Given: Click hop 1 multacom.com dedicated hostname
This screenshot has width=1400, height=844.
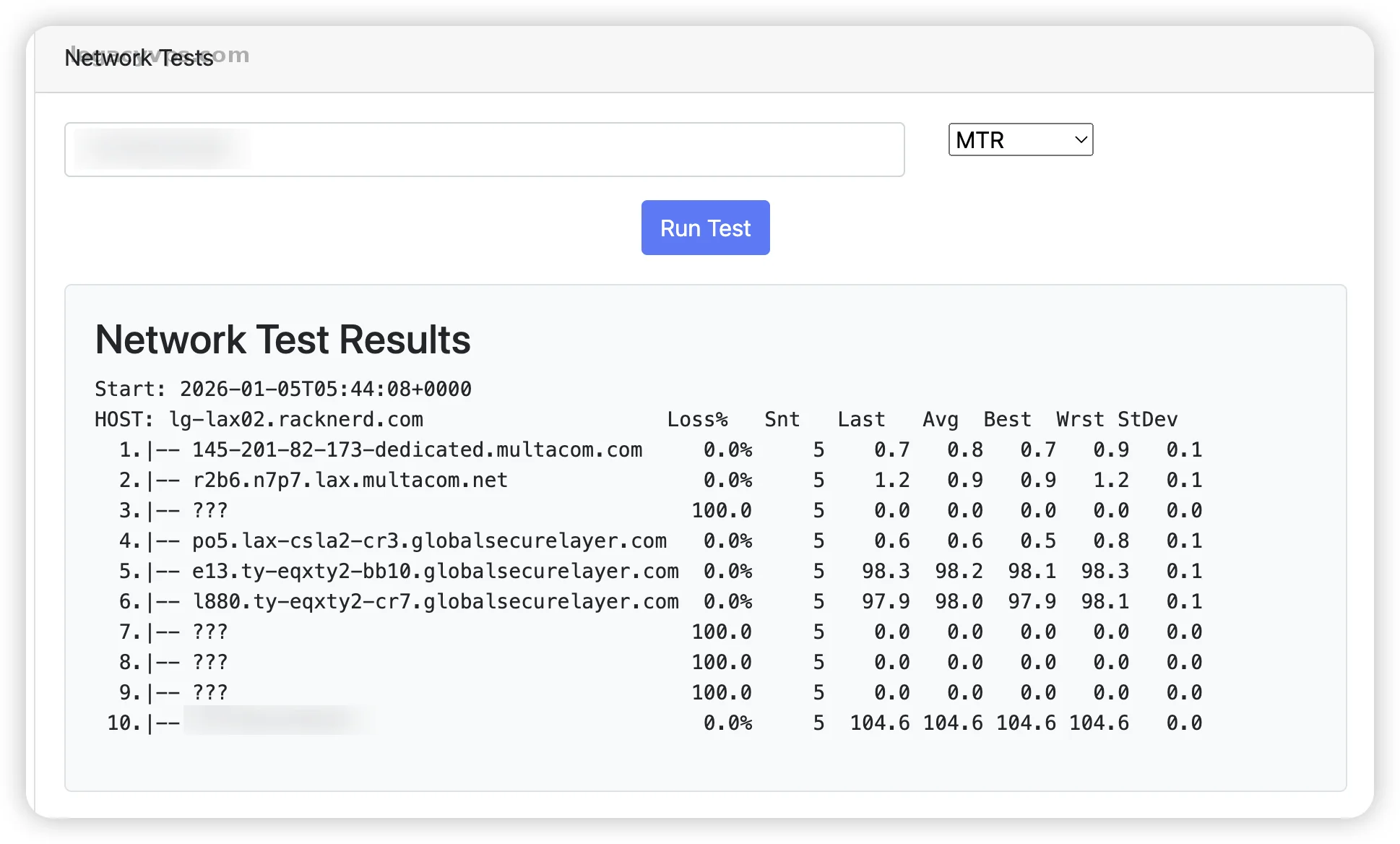Looking at the screenshot, I should point(417,449).
